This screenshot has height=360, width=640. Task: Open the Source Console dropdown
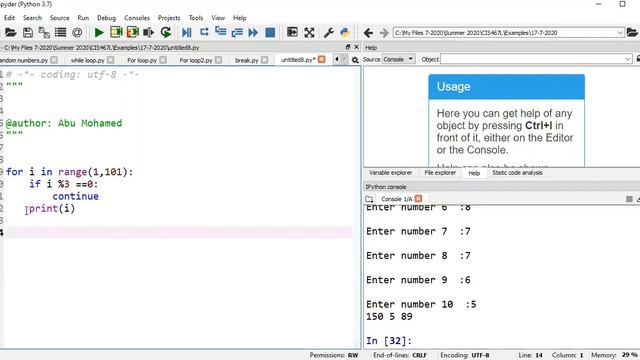click(x=398, y=59)
